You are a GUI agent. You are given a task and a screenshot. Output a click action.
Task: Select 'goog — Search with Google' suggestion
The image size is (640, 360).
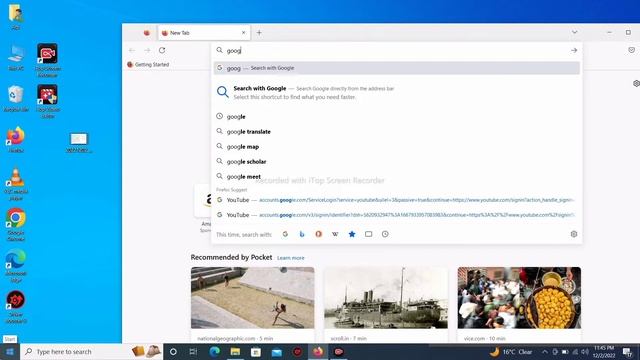(396, 68)
